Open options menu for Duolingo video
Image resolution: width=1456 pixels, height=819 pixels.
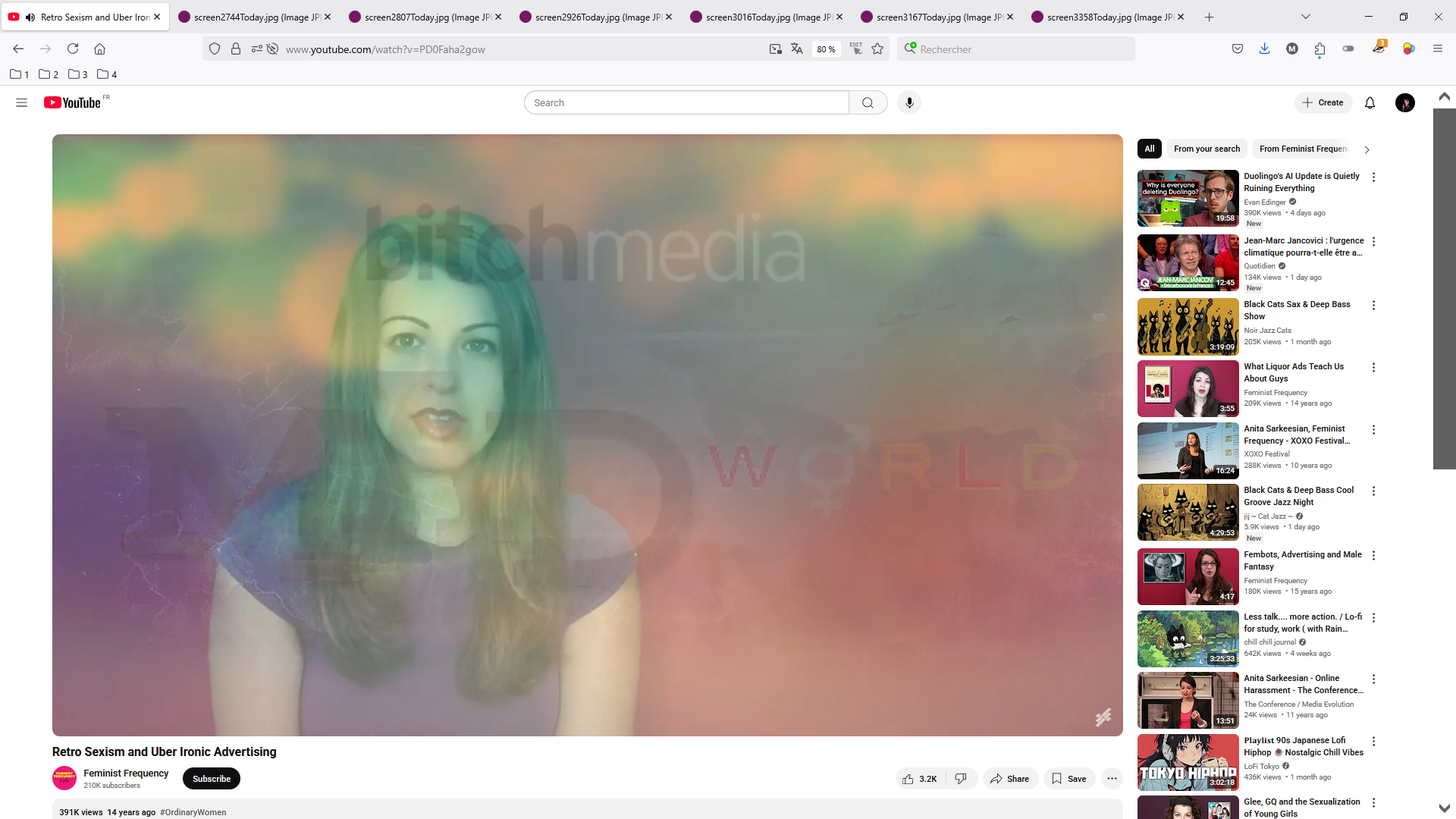[x=1373, y=177]
